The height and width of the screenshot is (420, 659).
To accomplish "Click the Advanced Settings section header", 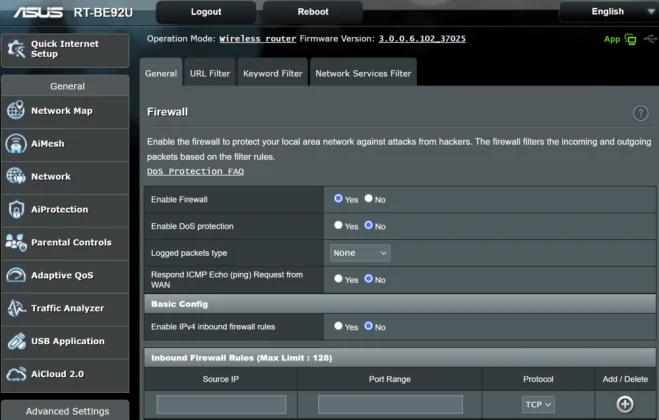I will [x=67, y=411].
